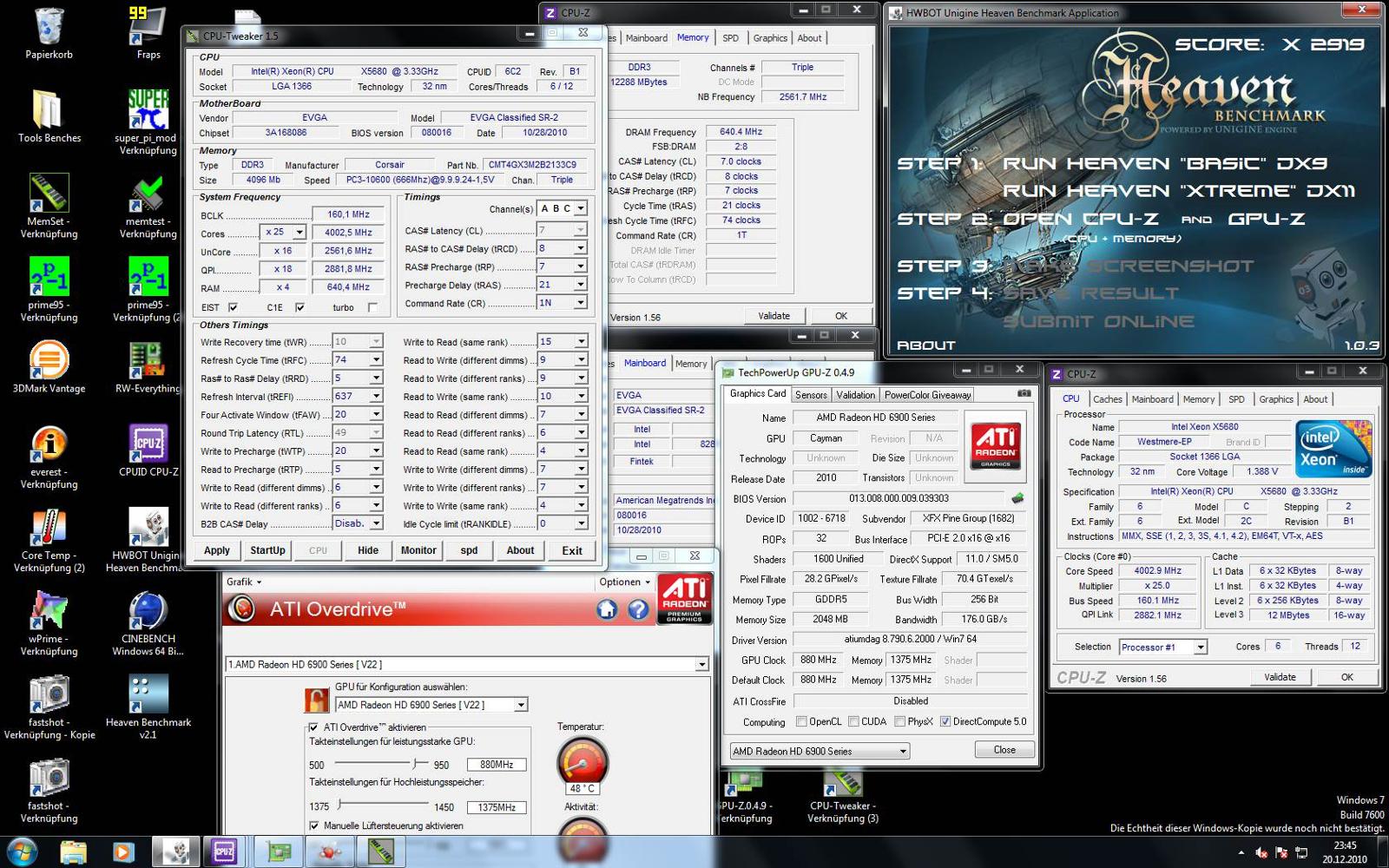Viewport: 1389px width, 868px height.
Task: Check the PhysX checkbox in GPU-Z
Action: (x=900, y=721)
